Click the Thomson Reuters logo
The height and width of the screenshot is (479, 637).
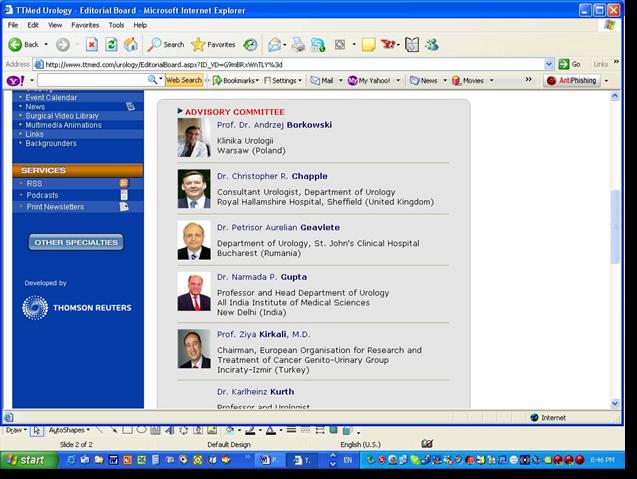coord(77,308)
